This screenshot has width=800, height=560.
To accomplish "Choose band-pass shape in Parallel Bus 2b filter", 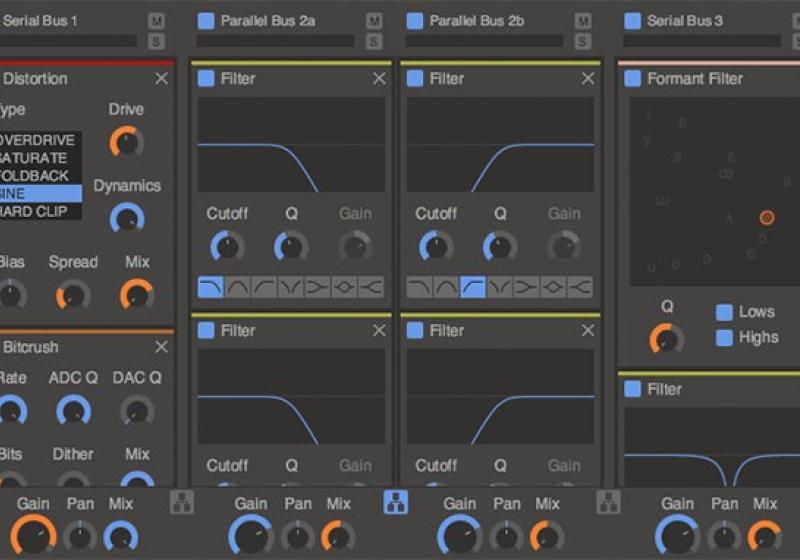I will point(447,288).
